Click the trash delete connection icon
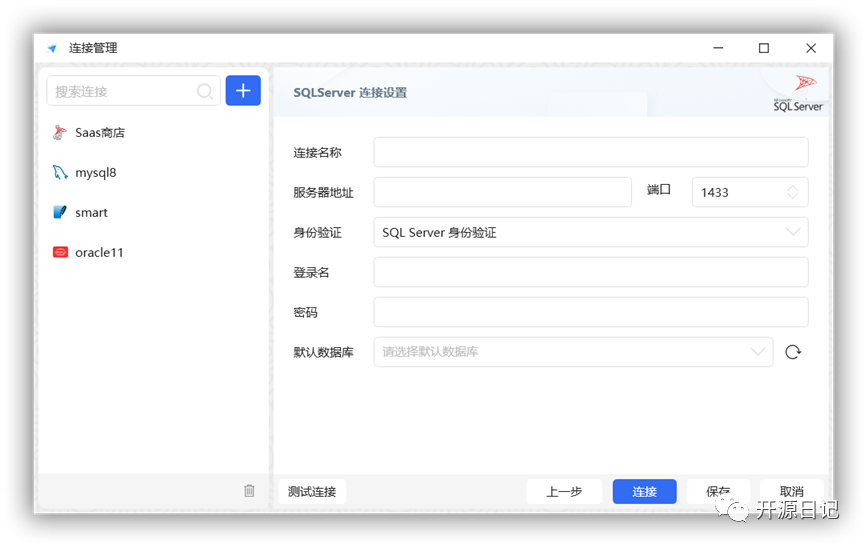The image size is (867, 547). coord(249,491)
